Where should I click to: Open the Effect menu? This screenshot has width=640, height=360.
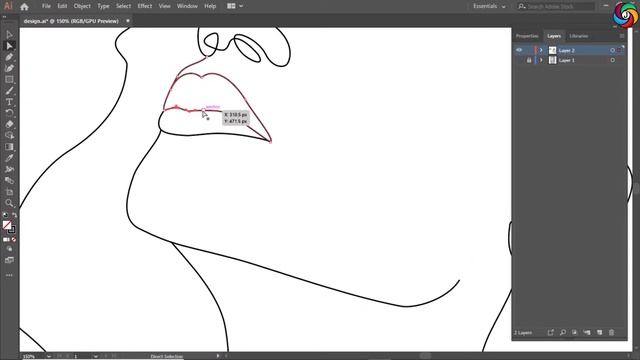click(144, 6)
